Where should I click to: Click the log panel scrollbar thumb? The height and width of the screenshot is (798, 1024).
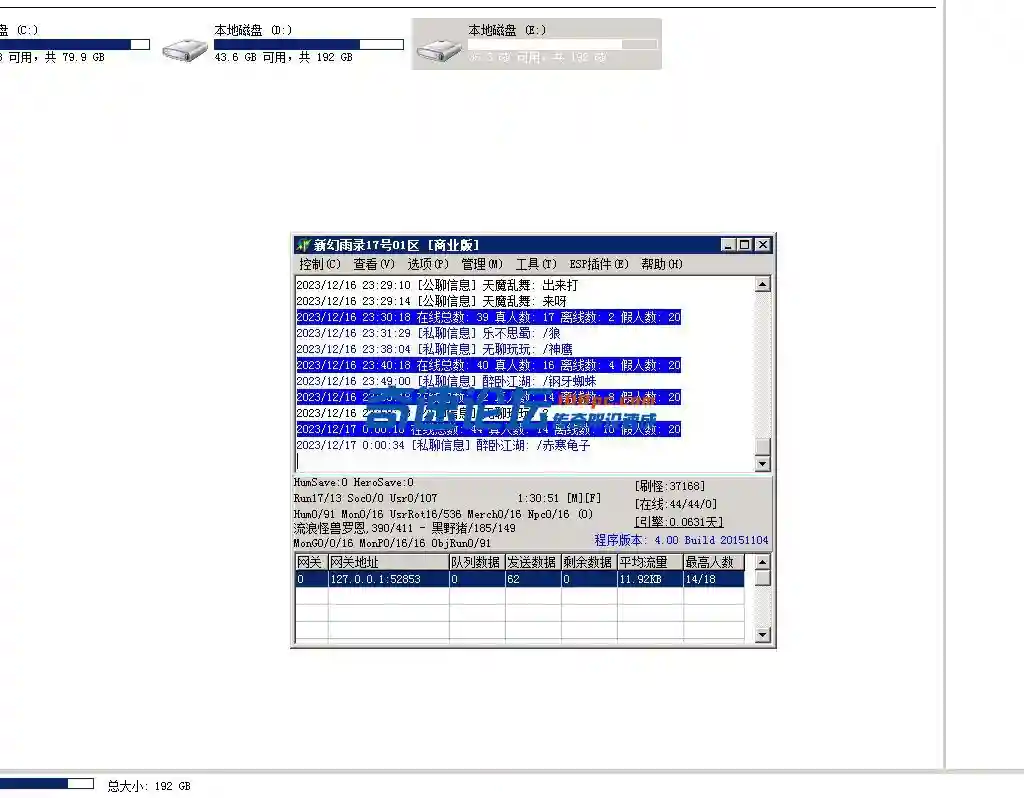[x=762, y=447]
